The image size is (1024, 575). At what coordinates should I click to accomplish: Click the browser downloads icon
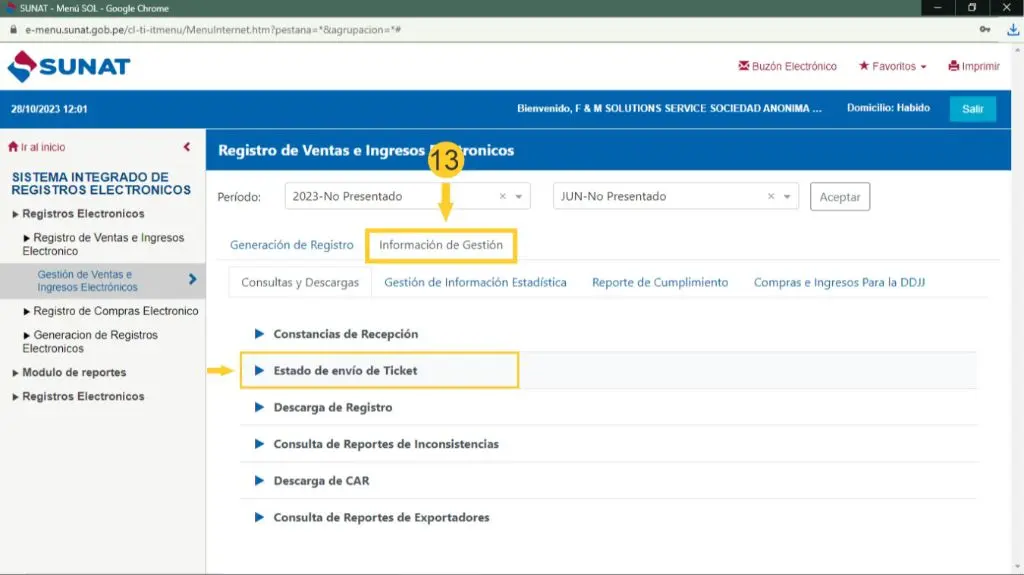tap(1012, 30)
